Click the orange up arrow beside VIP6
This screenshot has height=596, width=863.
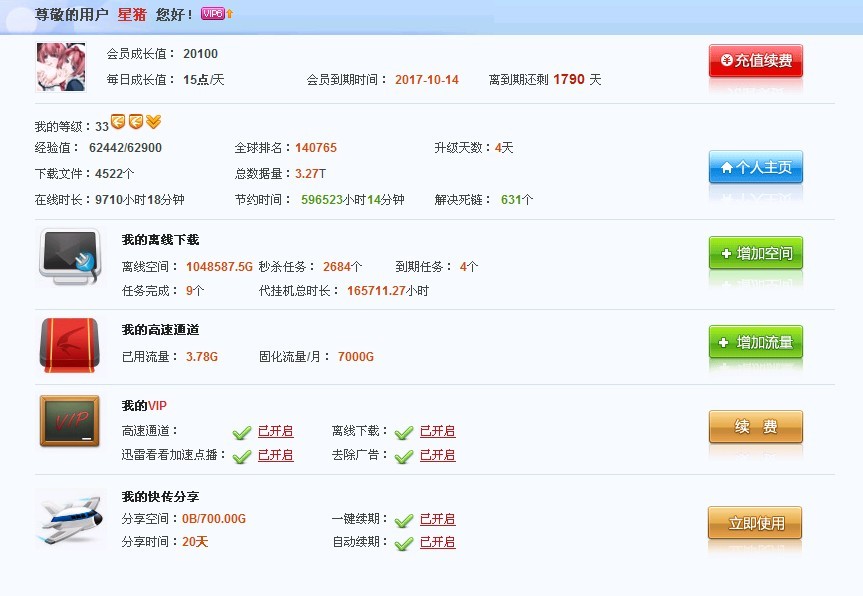(230, 14)
